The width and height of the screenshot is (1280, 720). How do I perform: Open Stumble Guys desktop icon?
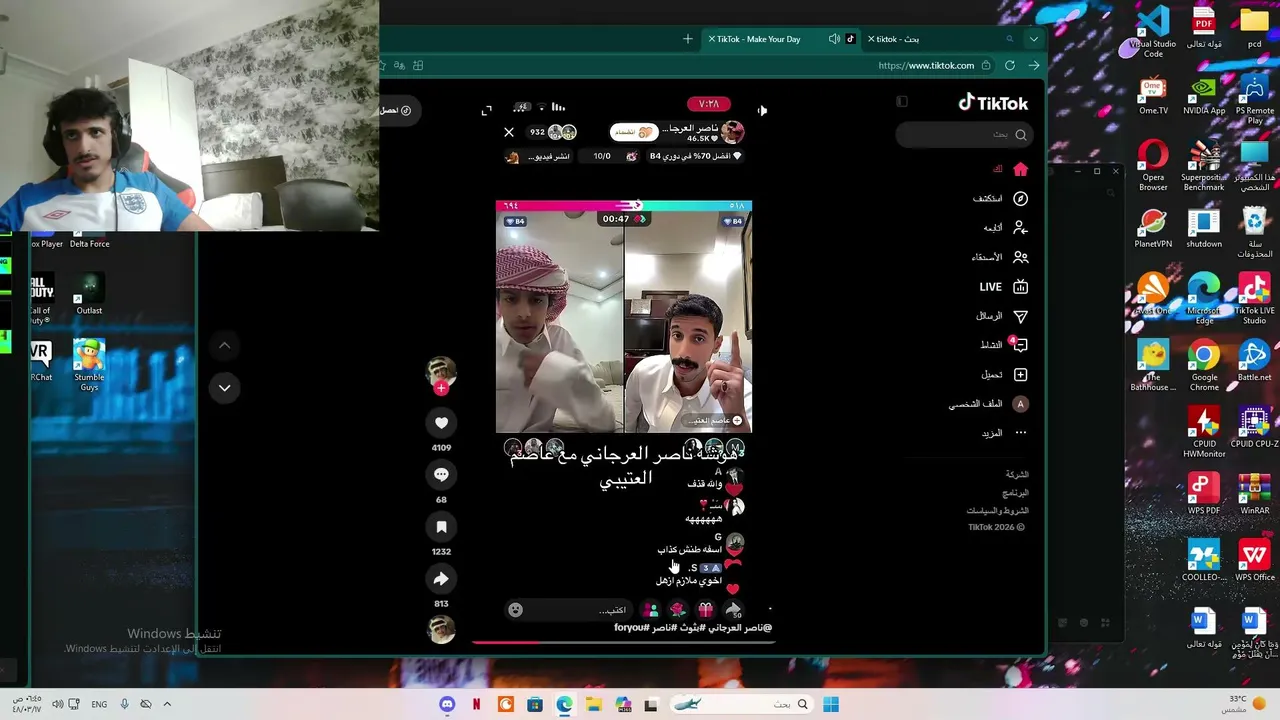89,365
